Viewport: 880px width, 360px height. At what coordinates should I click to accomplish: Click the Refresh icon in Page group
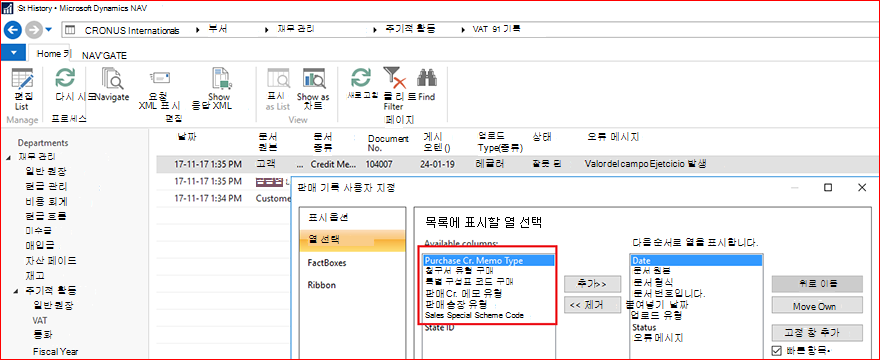[360, 78]
